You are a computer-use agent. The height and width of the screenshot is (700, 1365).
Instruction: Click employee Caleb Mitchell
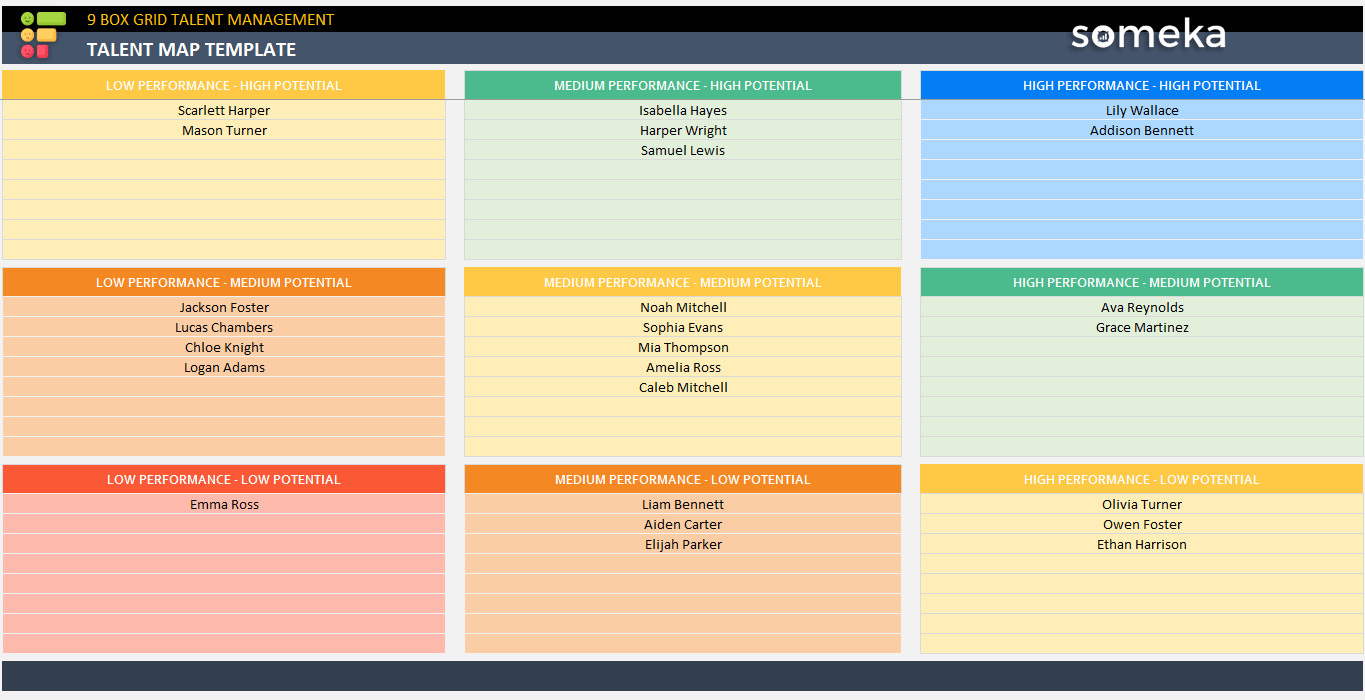click(x=683, y=388)
